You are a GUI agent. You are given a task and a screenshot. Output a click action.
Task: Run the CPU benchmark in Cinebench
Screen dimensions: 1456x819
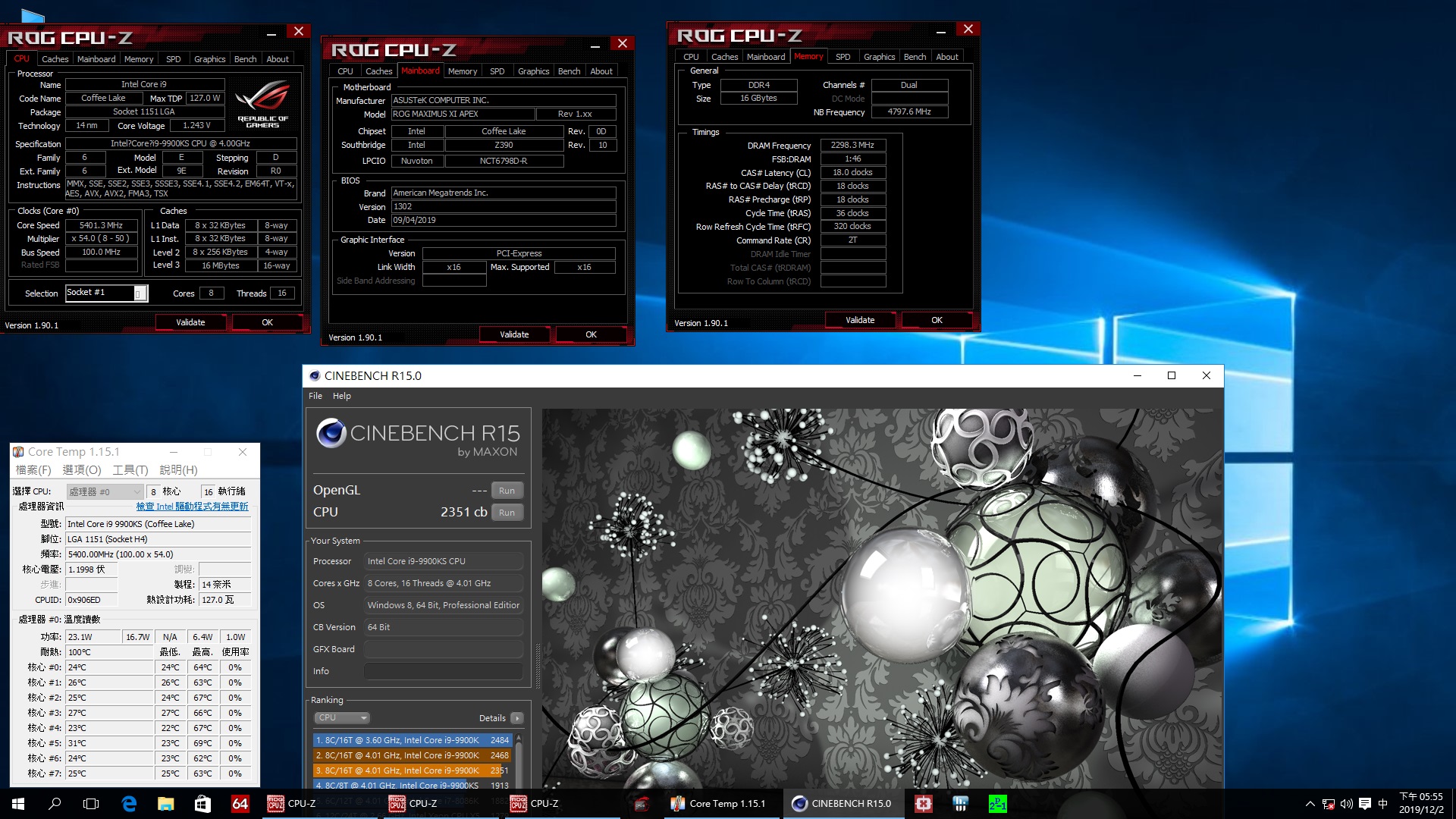[507, 513]
